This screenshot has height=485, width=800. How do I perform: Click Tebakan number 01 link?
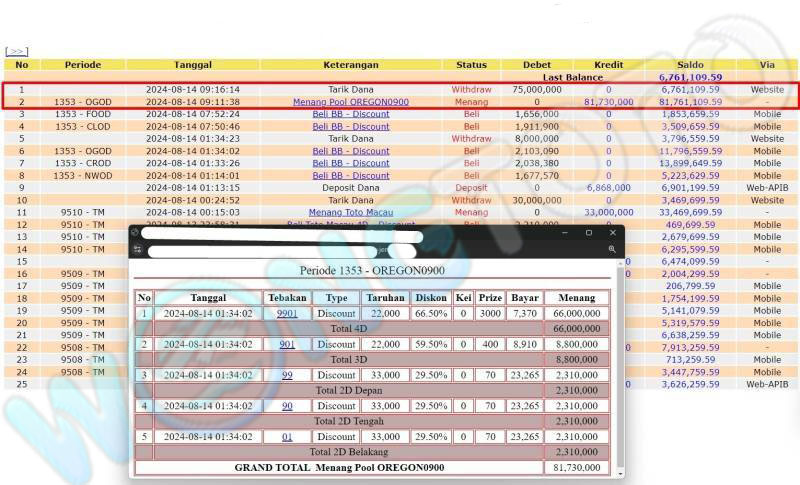pyautogui.click(x=287, y=437)
